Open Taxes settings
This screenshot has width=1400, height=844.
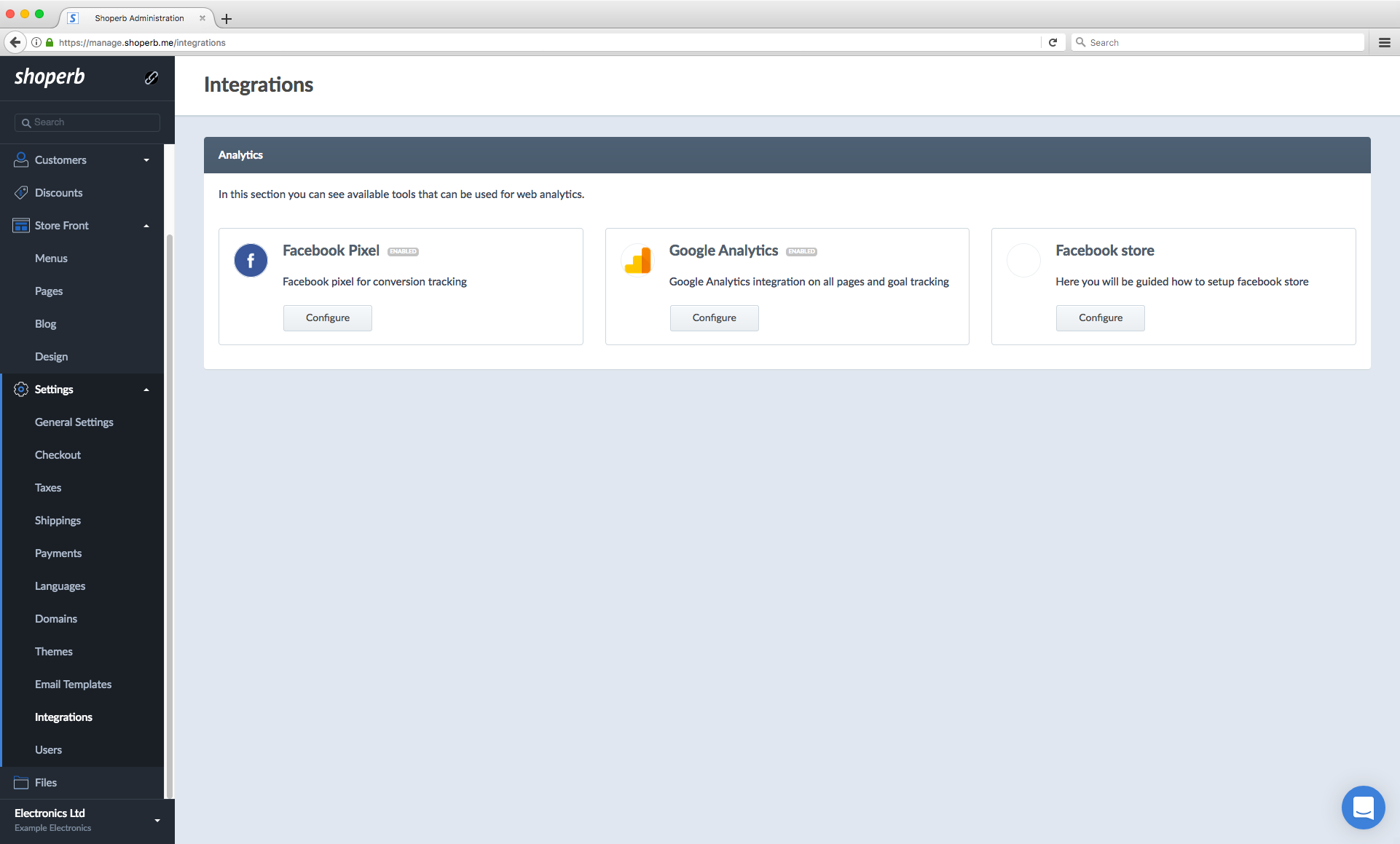[48, 487]
